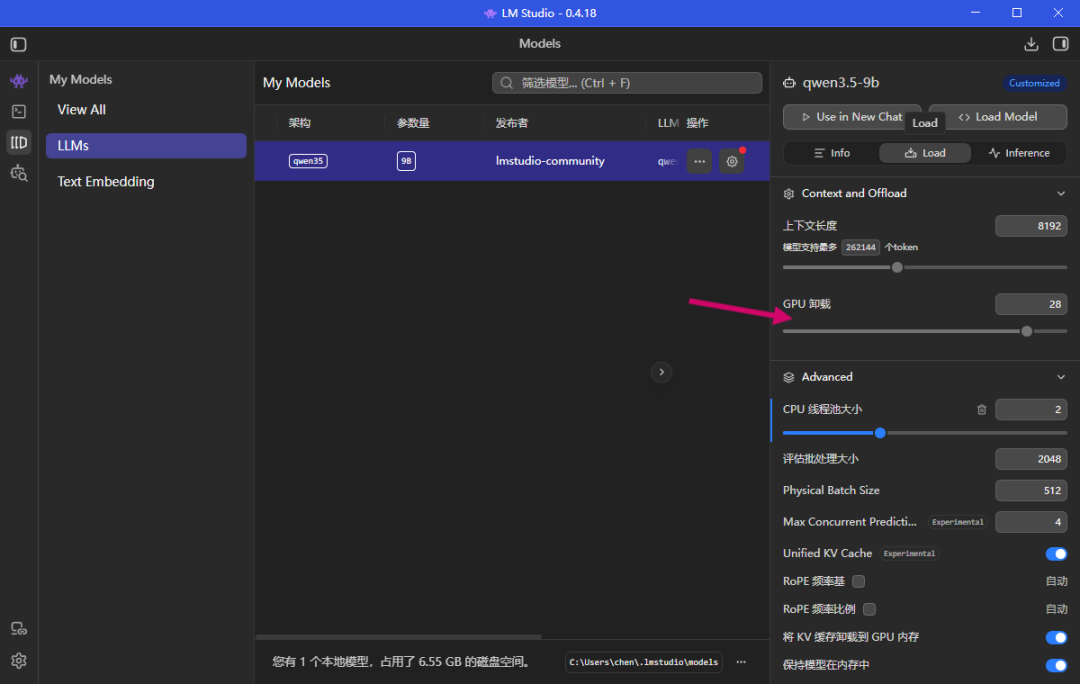Adjust the context length slider handle
Viewport: 1080px width, 684px height.
click(897, 267)
